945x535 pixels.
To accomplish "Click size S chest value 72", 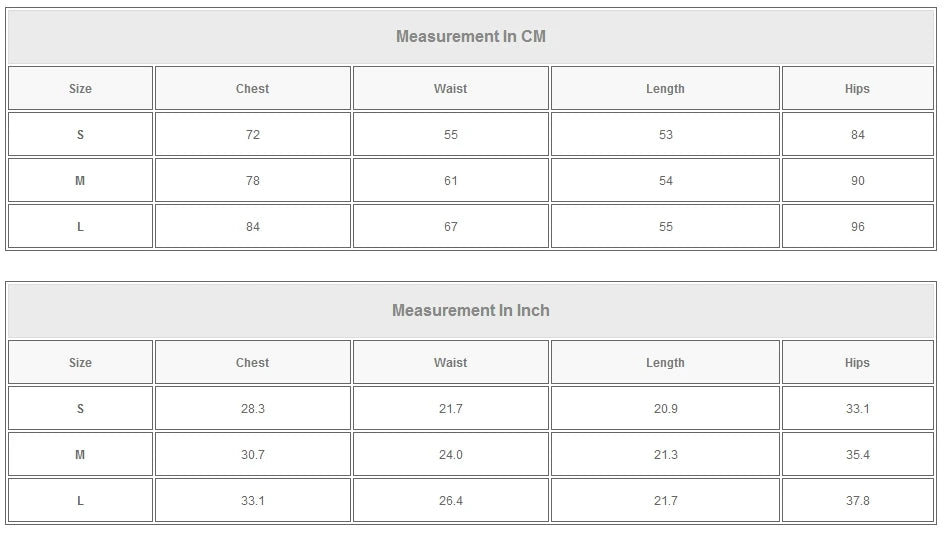I will click(x=253, y=135).
